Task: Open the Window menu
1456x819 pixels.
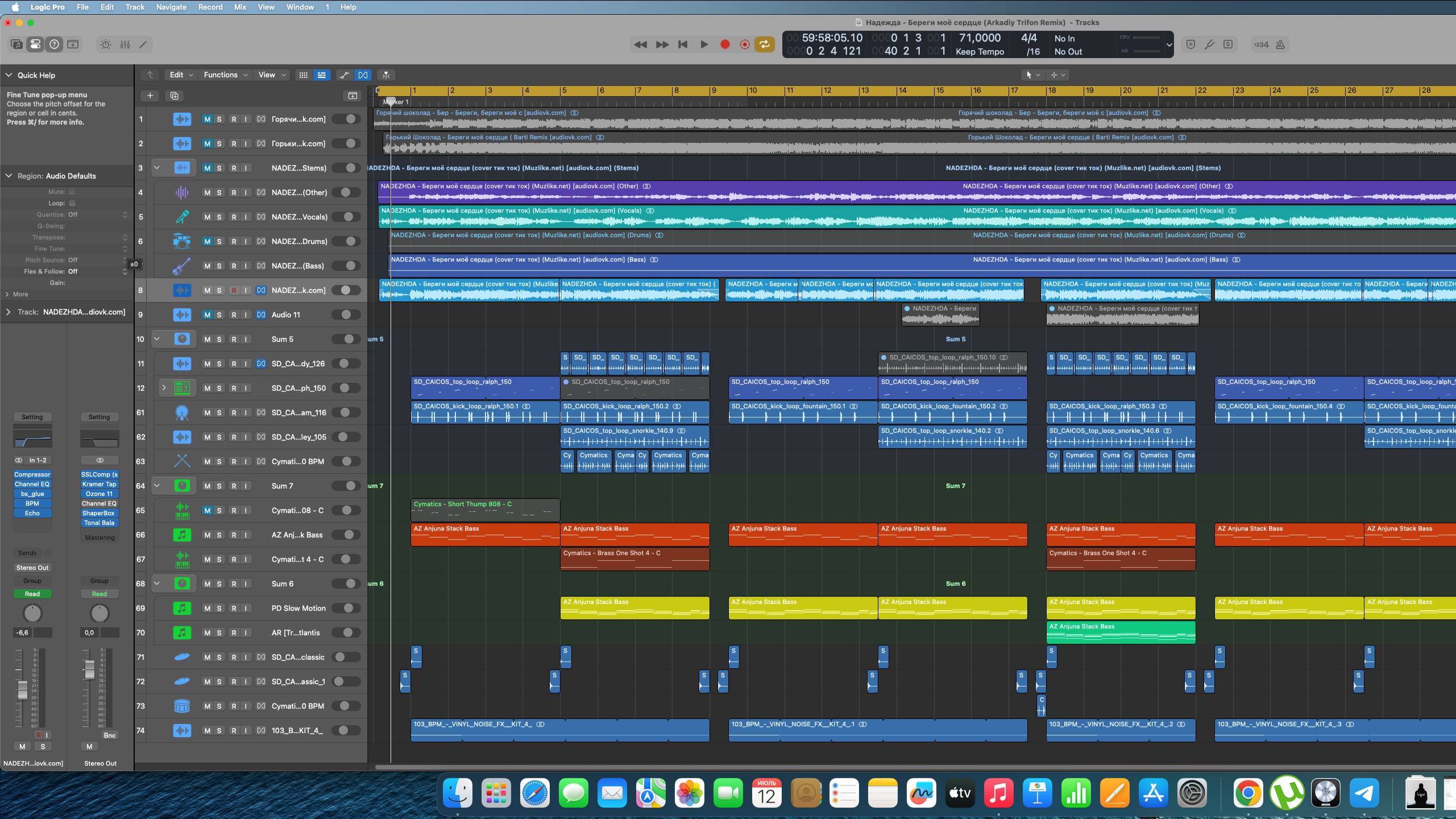Action: [300, 7]
